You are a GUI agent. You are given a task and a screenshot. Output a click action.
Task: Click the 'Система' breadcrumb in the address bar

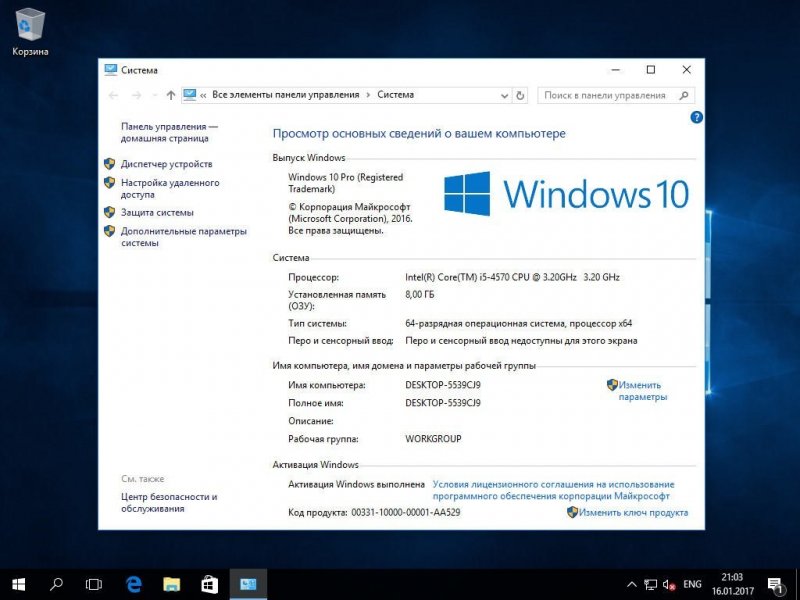click(x=395, y=95)
